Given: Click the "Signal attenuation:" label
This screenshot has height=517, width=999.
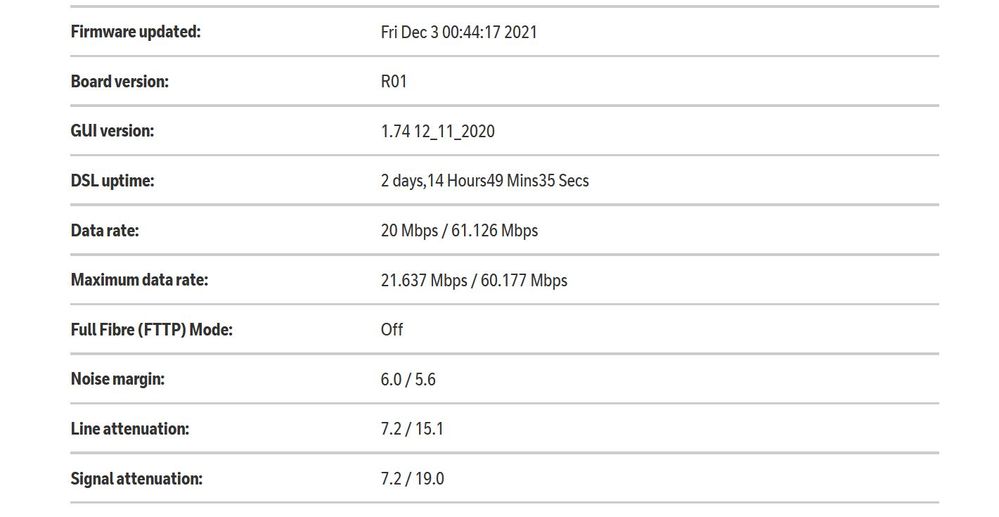Looking at the screenshot, I should 136,479.
